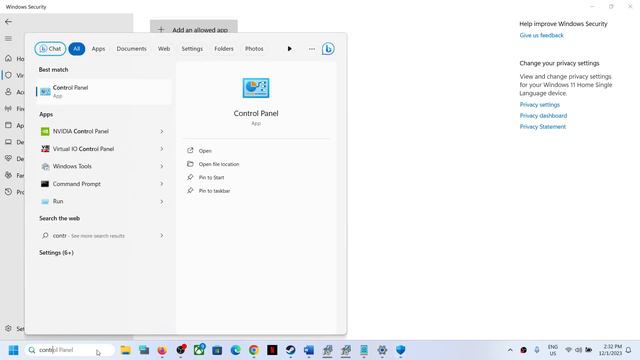The width and height of the screenshot is (640, 360).
Task: Open Microsoft Word from taskbar
Action: pyautogui.click(x=309, y=350)
